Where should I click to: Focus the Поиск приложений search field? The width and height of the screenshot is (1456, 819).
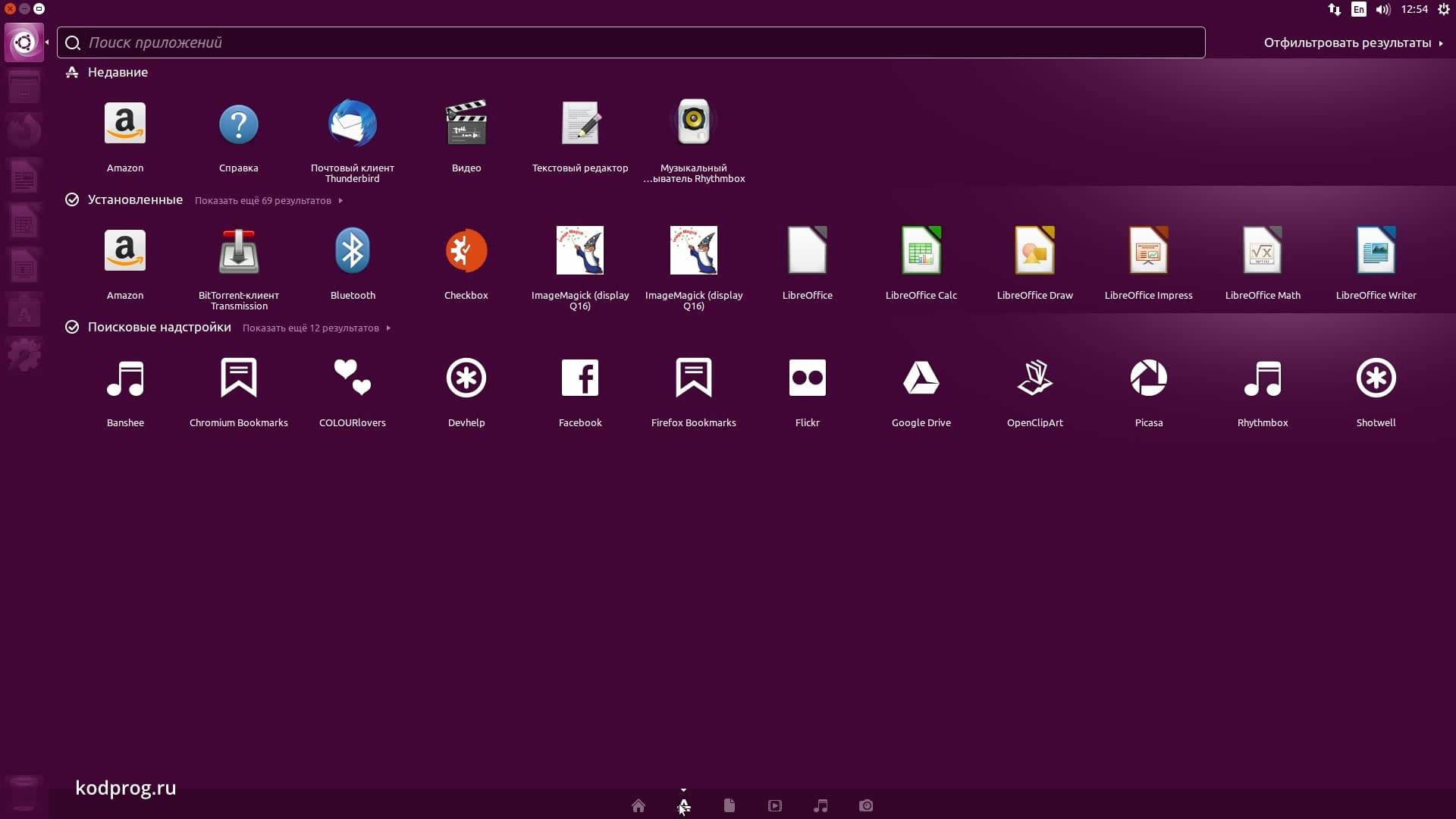click(630, 42)
